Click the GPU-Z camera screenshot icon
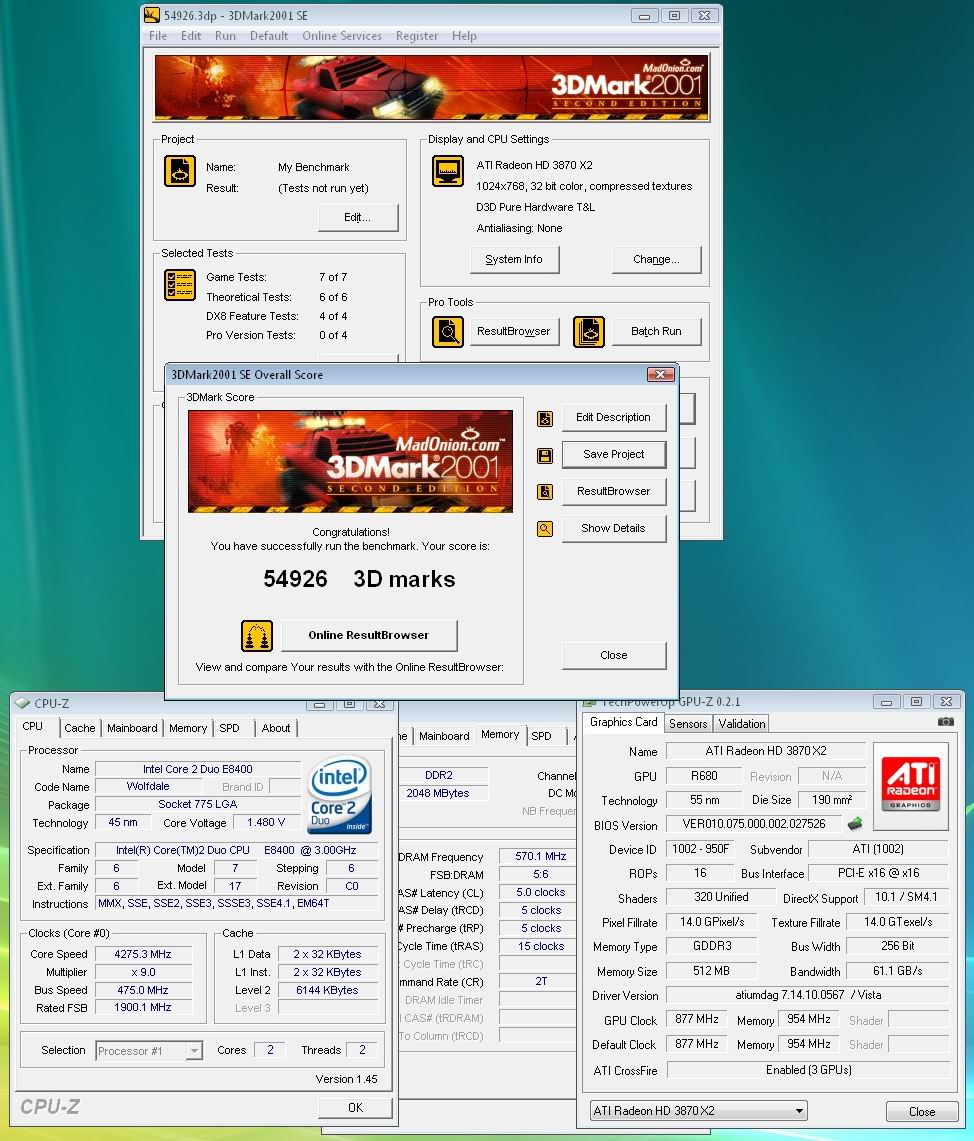 click(x=946, y=722)
